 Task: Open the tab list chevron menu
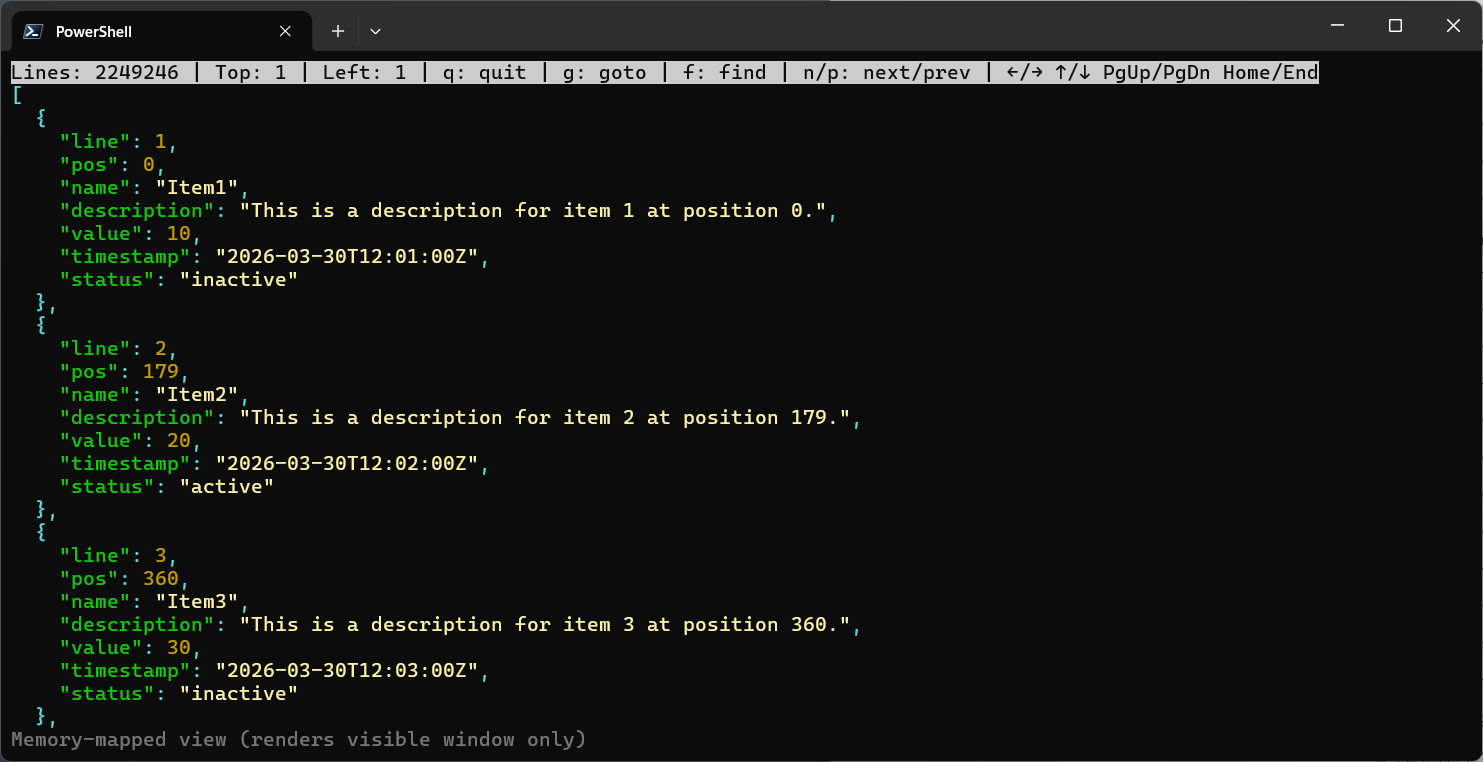375,31
